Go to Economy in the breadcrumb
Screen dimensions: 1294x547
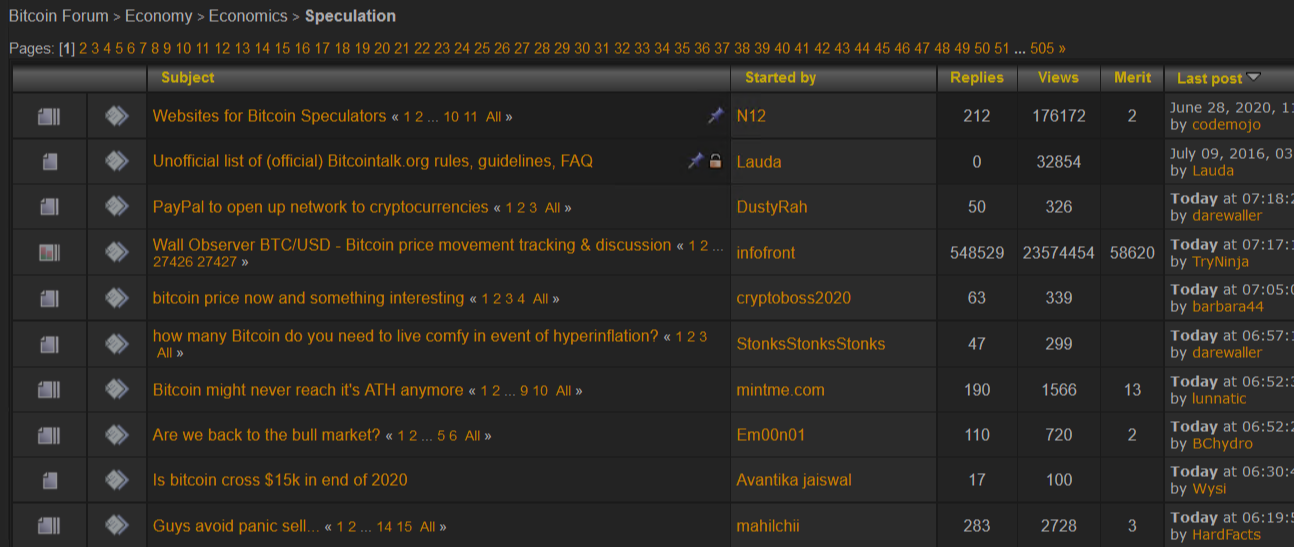(x=158, y=16)
